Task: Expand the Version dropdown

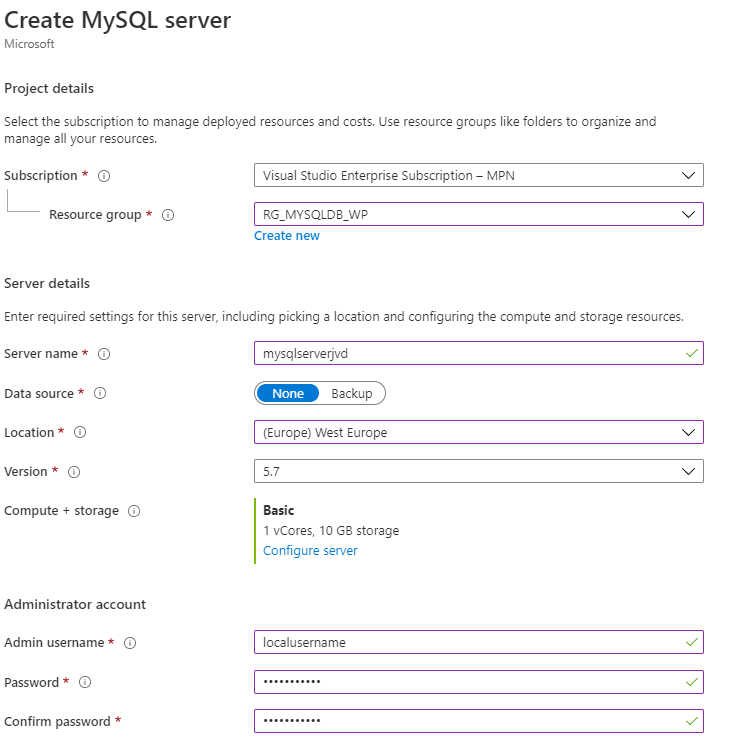Action: (478, 471)
